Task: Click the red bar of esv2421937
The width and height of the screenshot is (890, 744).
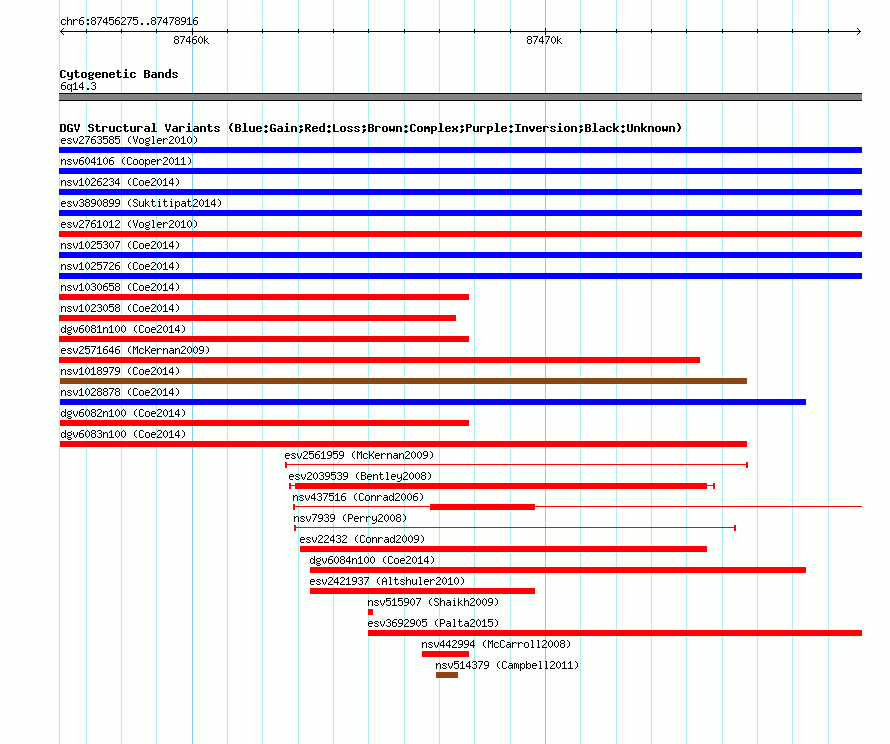Action: tap(422, 591)
